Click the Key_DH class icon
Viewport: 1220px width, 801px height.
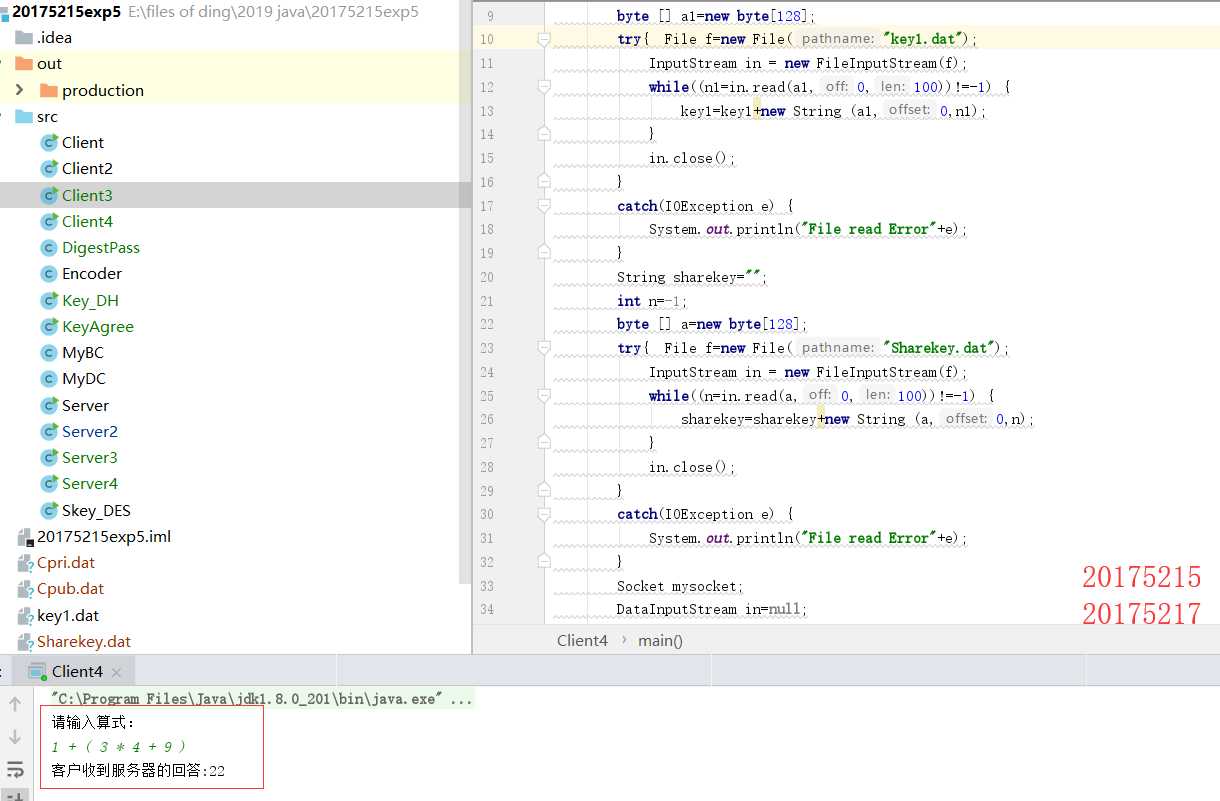[x=49, y=301]
